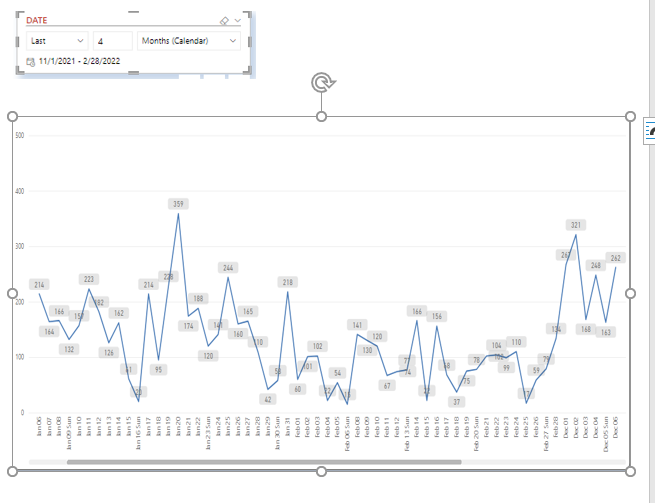
Task: Click the 'Dec 05 Sun' x-axis label
Action: coord(606,434)
